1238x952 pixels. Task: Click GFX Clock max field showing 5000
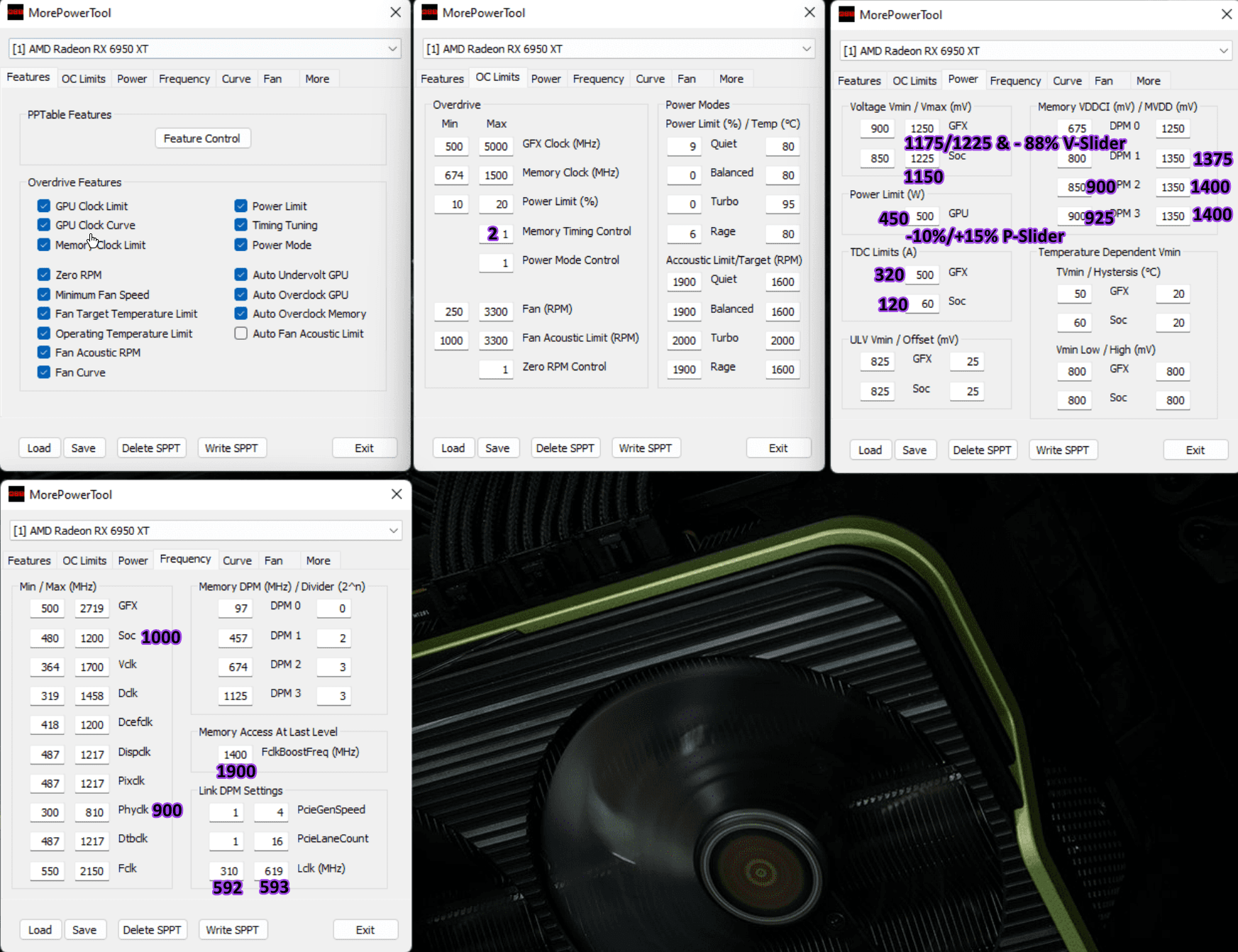point(496,146)
